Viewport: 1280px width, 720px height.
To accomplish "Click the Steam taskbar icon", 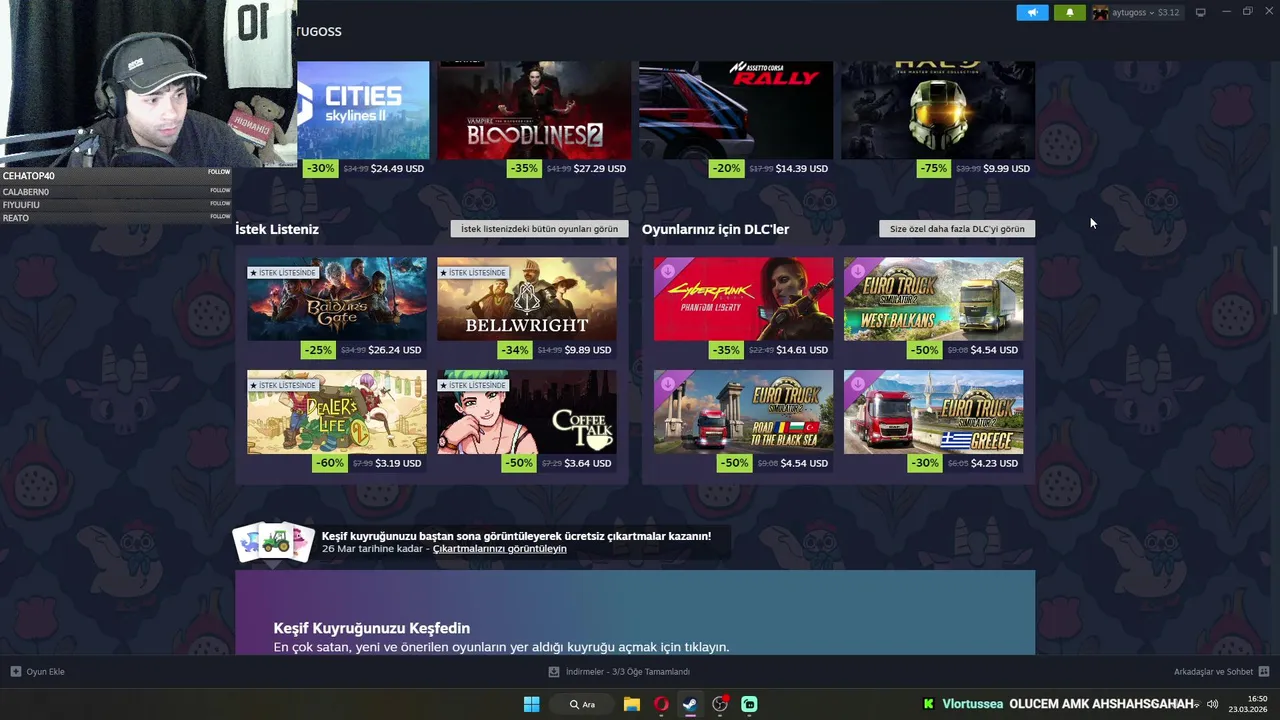I will (690, 704).
